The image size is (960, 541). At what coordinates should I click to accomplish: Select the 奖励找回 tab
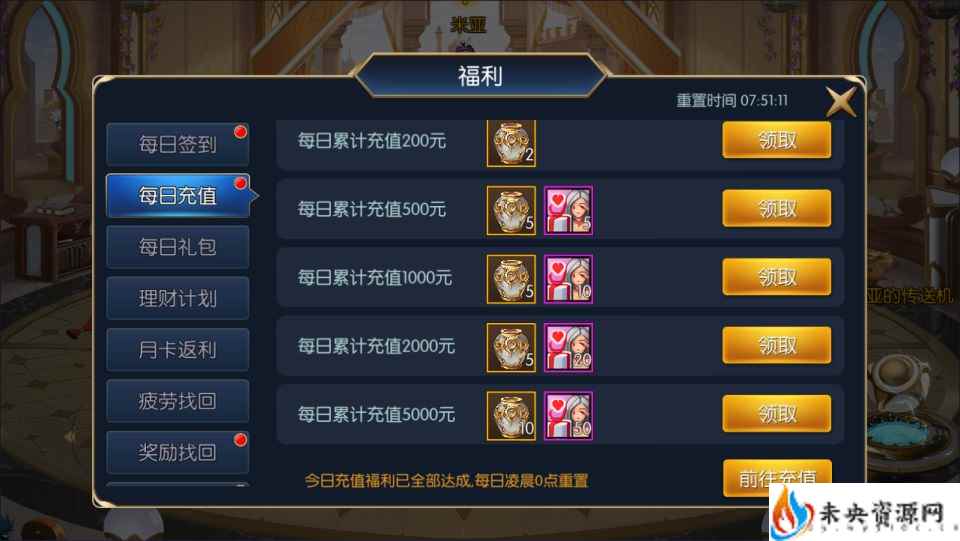tap(178, 453)
